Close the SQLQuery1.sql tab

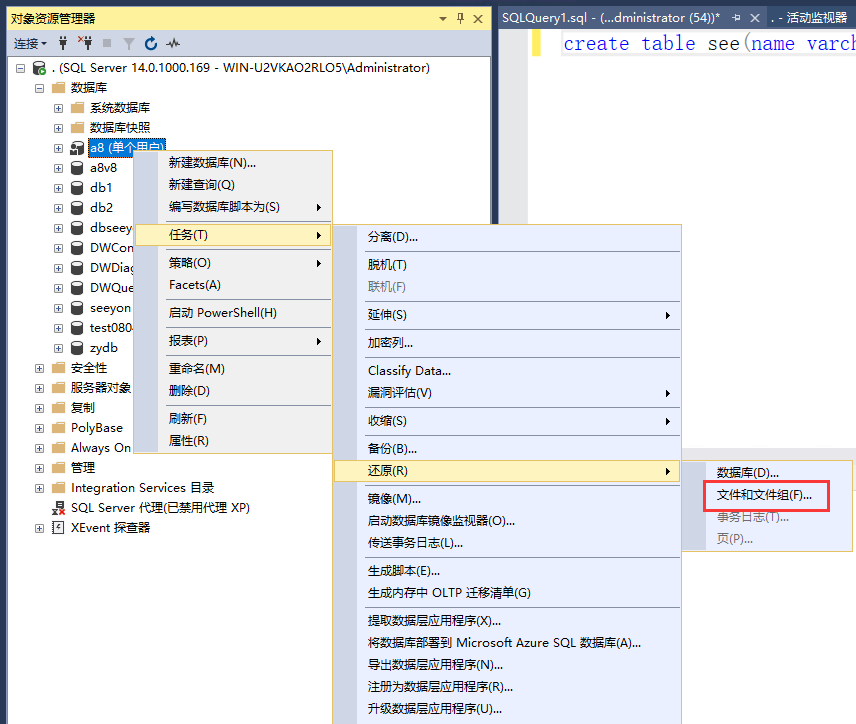(754, 18)
